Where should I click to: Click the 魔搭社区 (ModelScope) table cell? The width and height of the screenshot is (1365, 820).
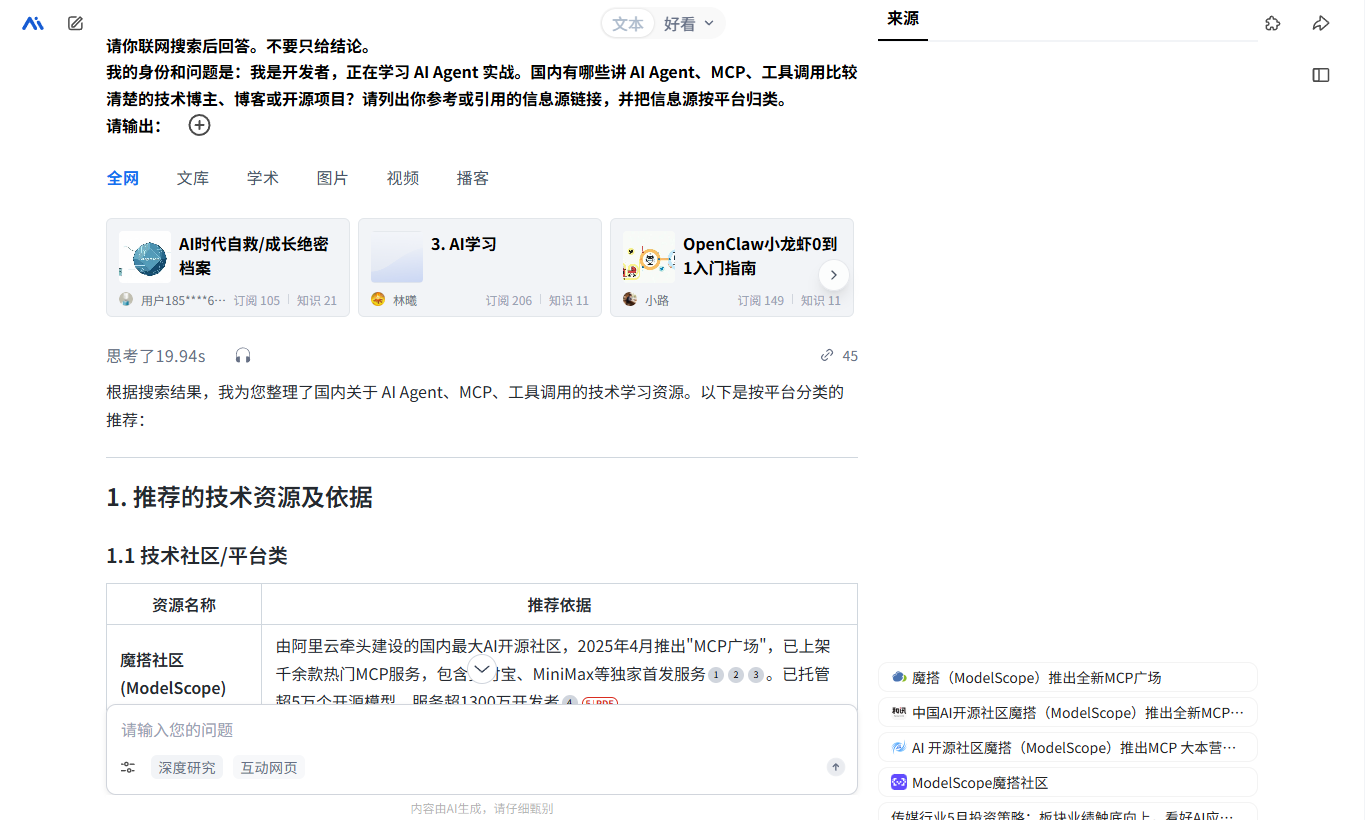click(x=184, y=674)
